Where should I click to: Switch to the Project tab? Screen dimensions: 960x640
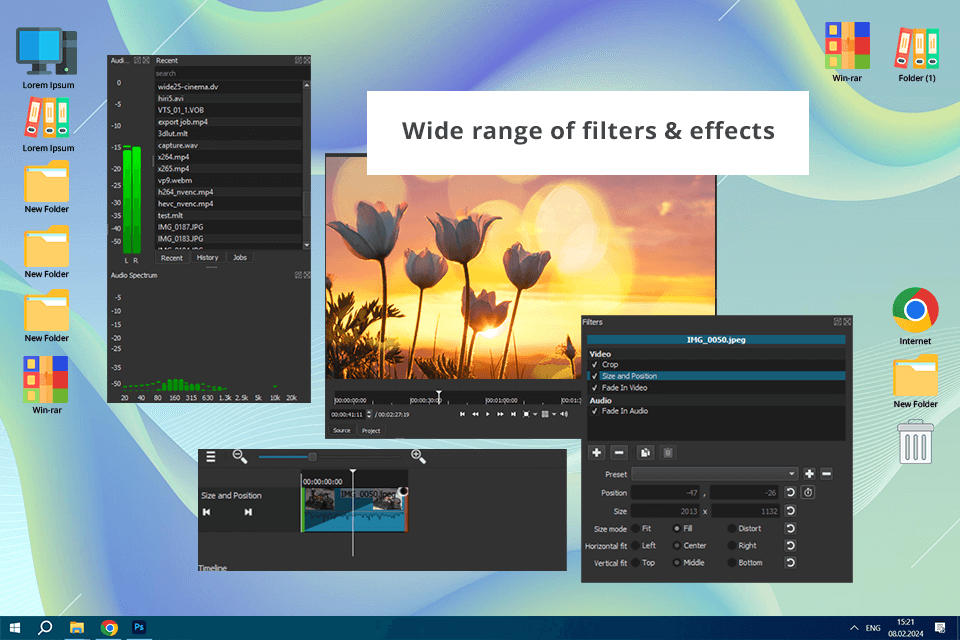(371, 431)
